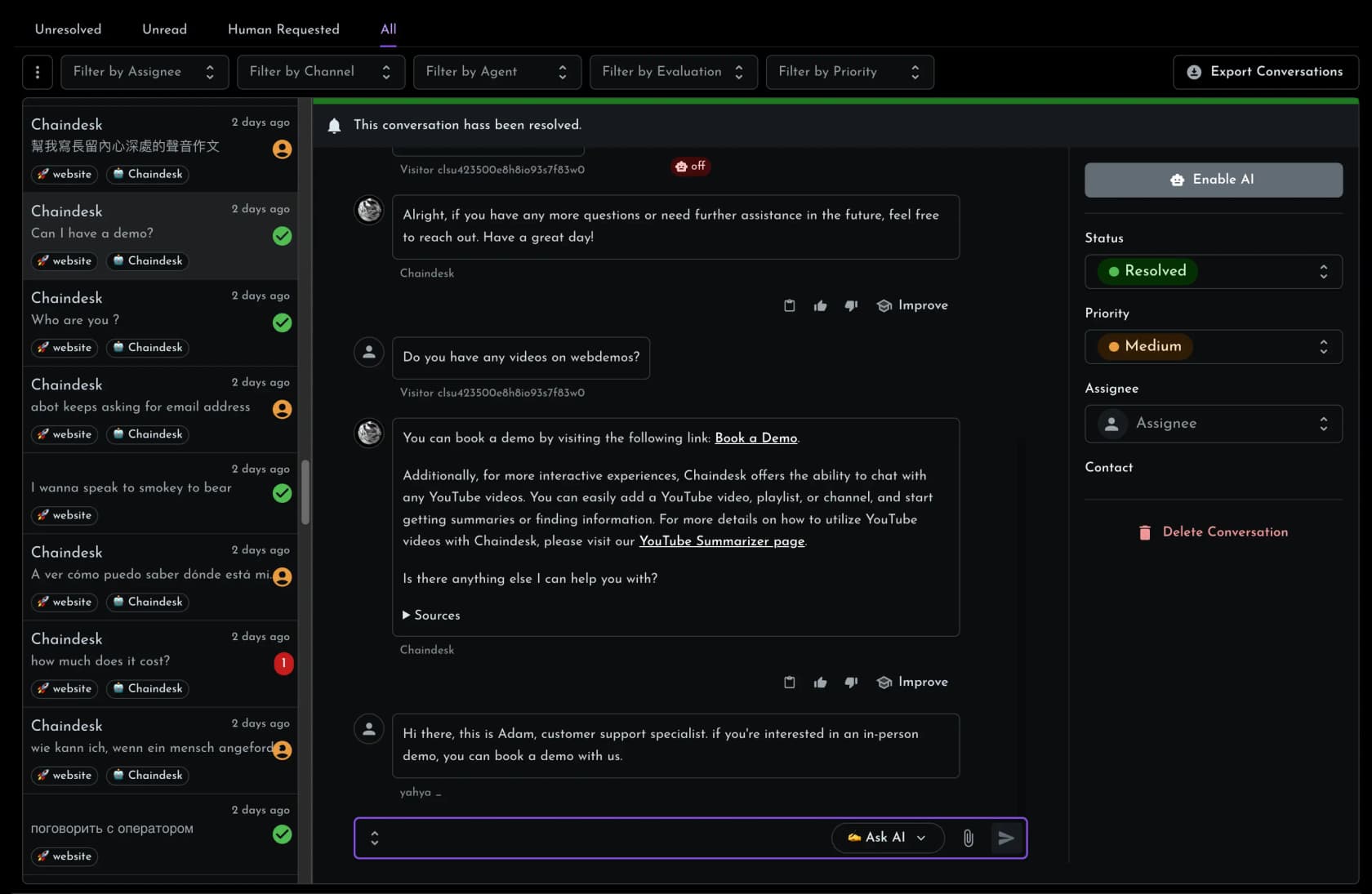1372x894 pixels.
Task: Open the Ask AI dropdown
Action: point(887,838)
